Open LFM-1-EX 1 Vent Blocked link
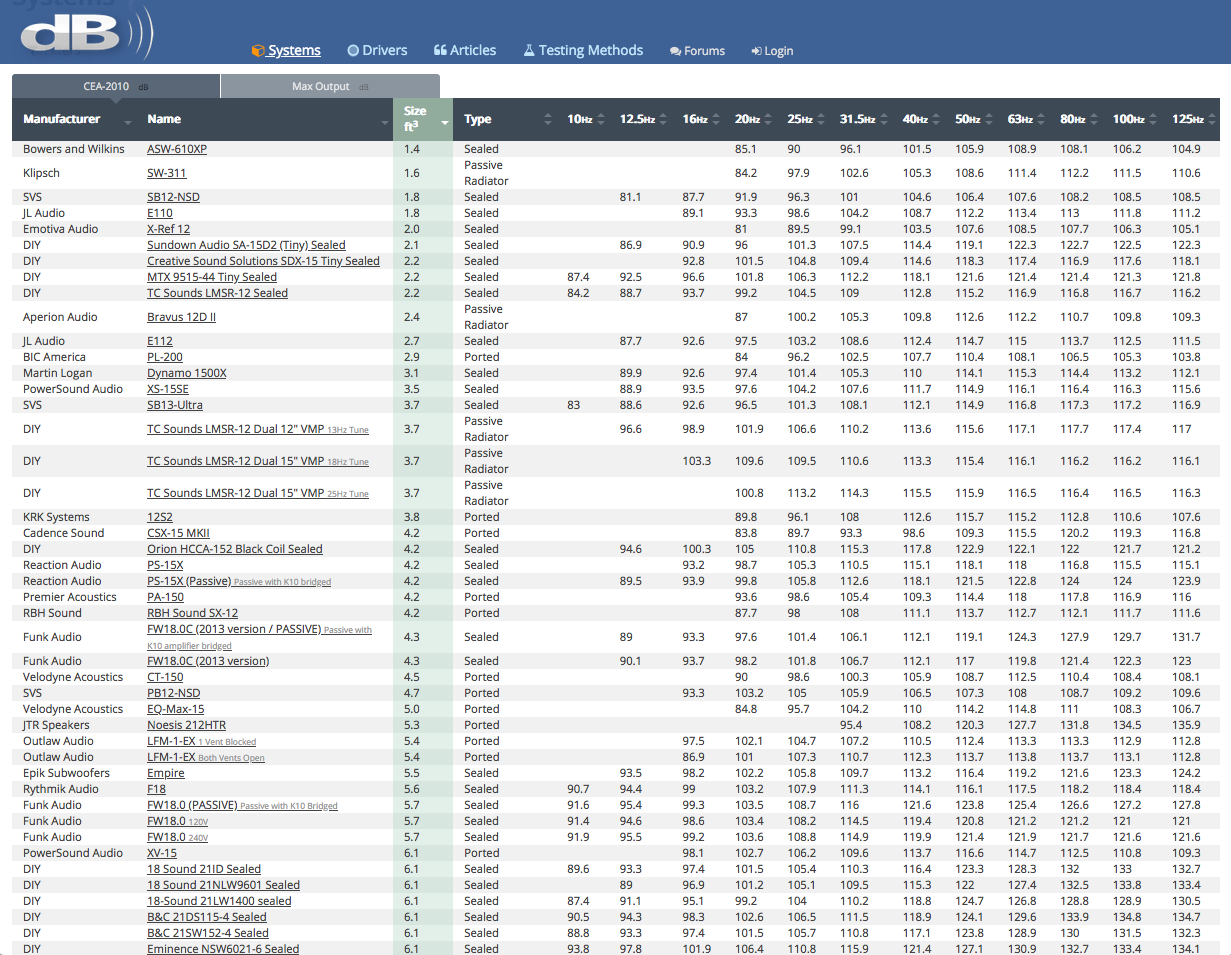Image resolution: width=1231 pixels, height=955 pixels. tap(201, 741)
